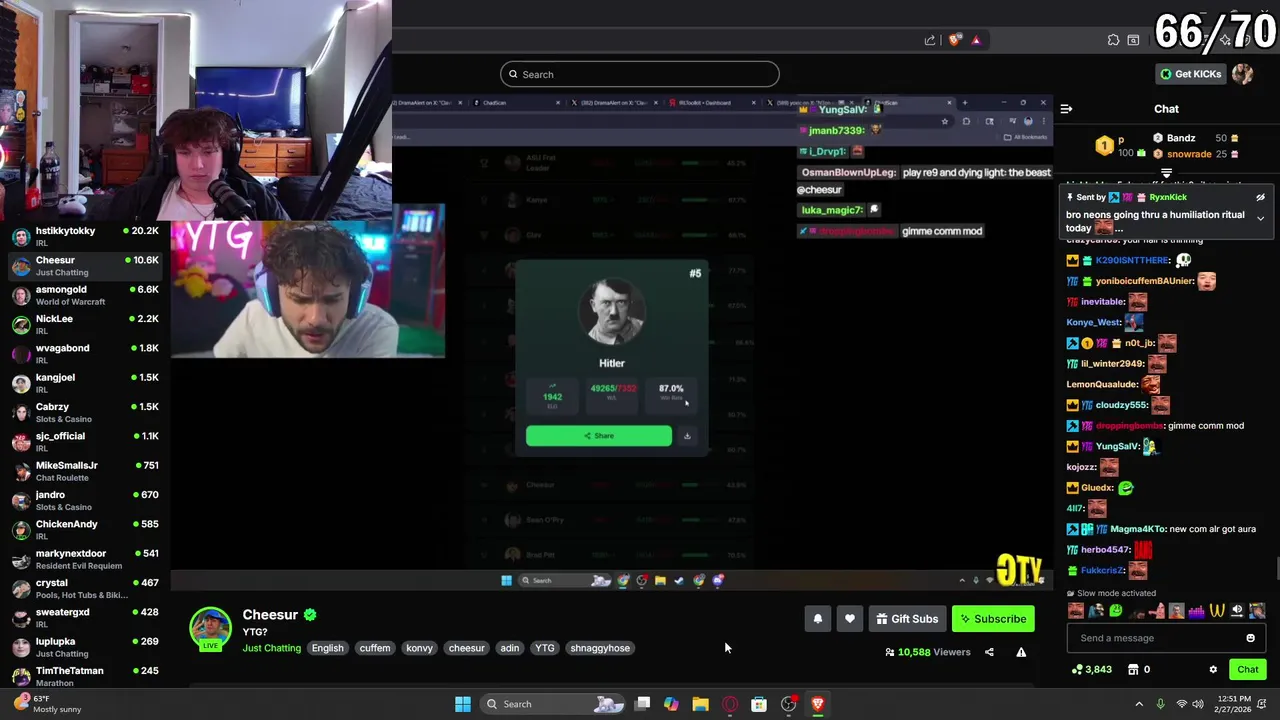Open wvagabond's channel in sidebar
The height and width of the screenshot is (720, 1280).
click(87, 353)
